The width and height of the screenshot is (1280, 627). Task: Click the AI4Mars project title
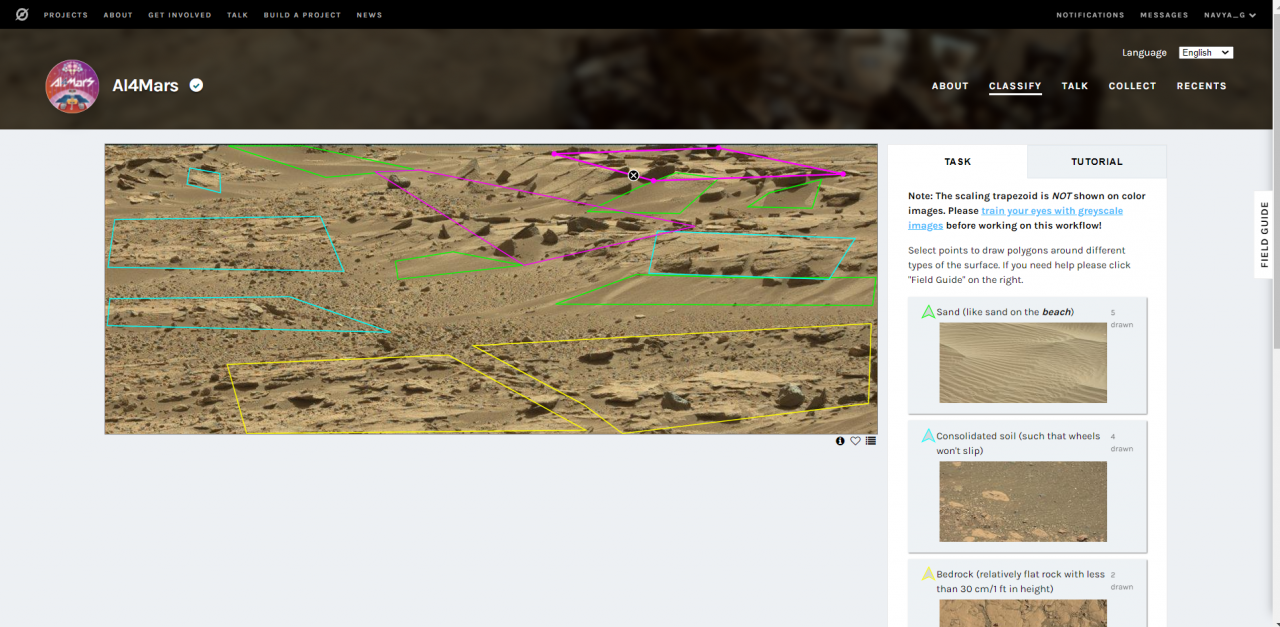(145, 86)
